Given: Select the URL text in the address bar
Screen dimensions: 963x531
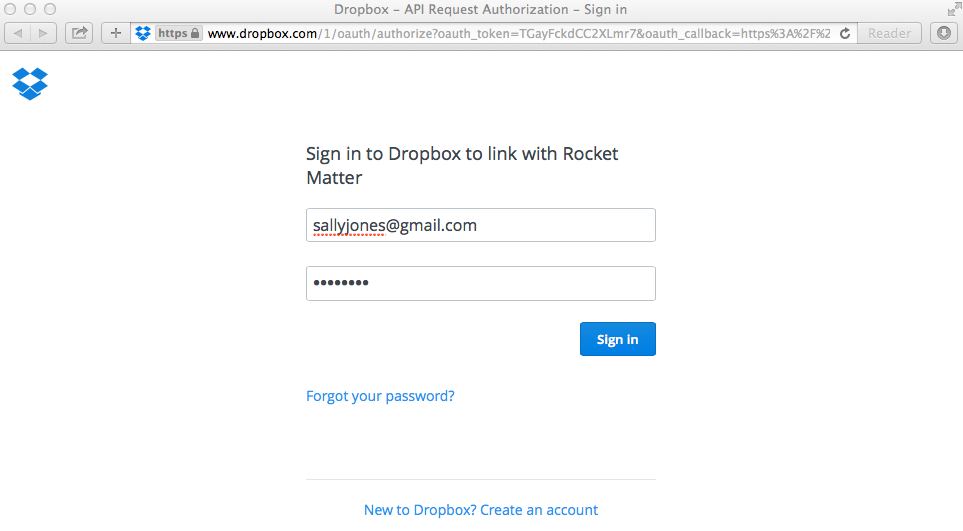Looking at the screenshot, I should tap(520, 33).
